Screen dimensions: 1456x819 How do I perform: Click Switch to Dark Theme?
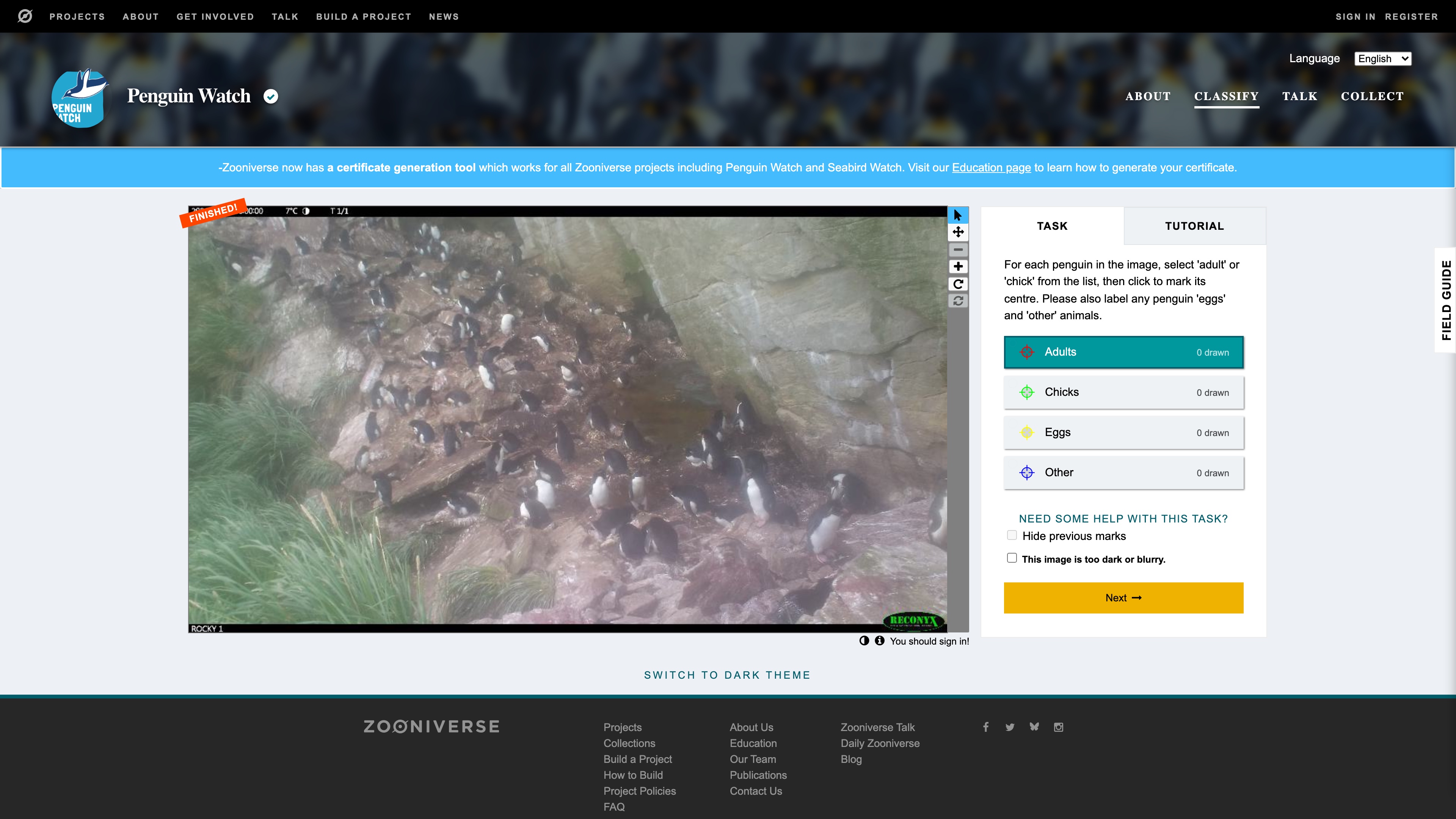tap(727, 675)
